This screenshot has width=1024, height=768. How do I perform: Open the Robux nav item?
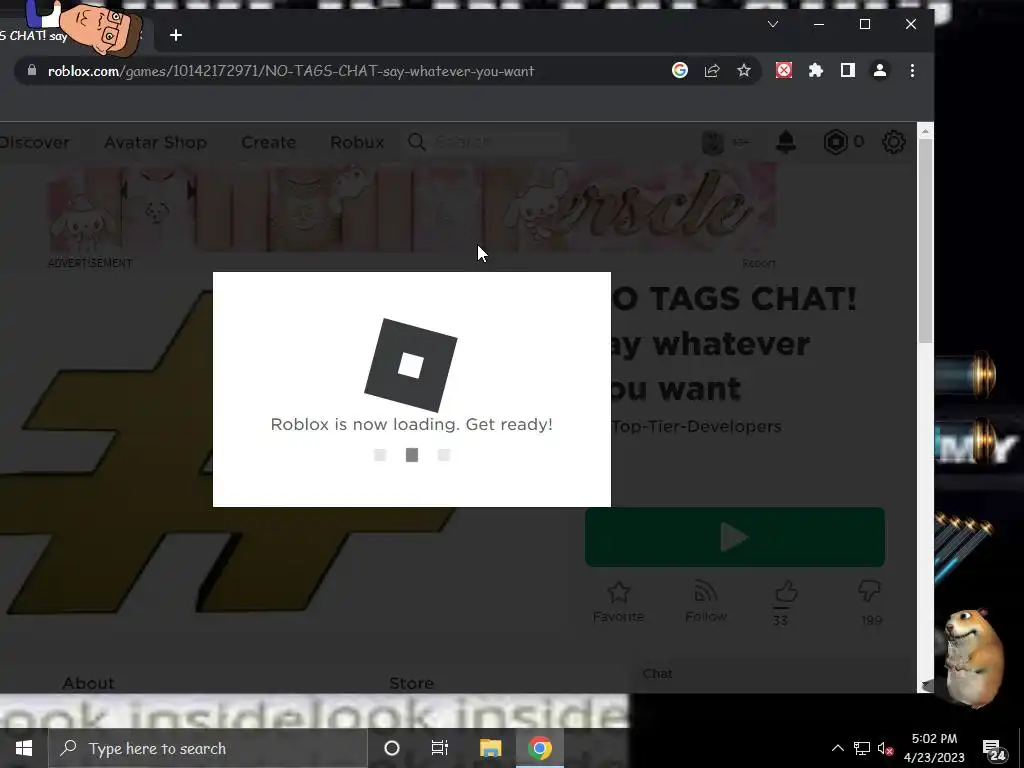(x=357, y=142)
